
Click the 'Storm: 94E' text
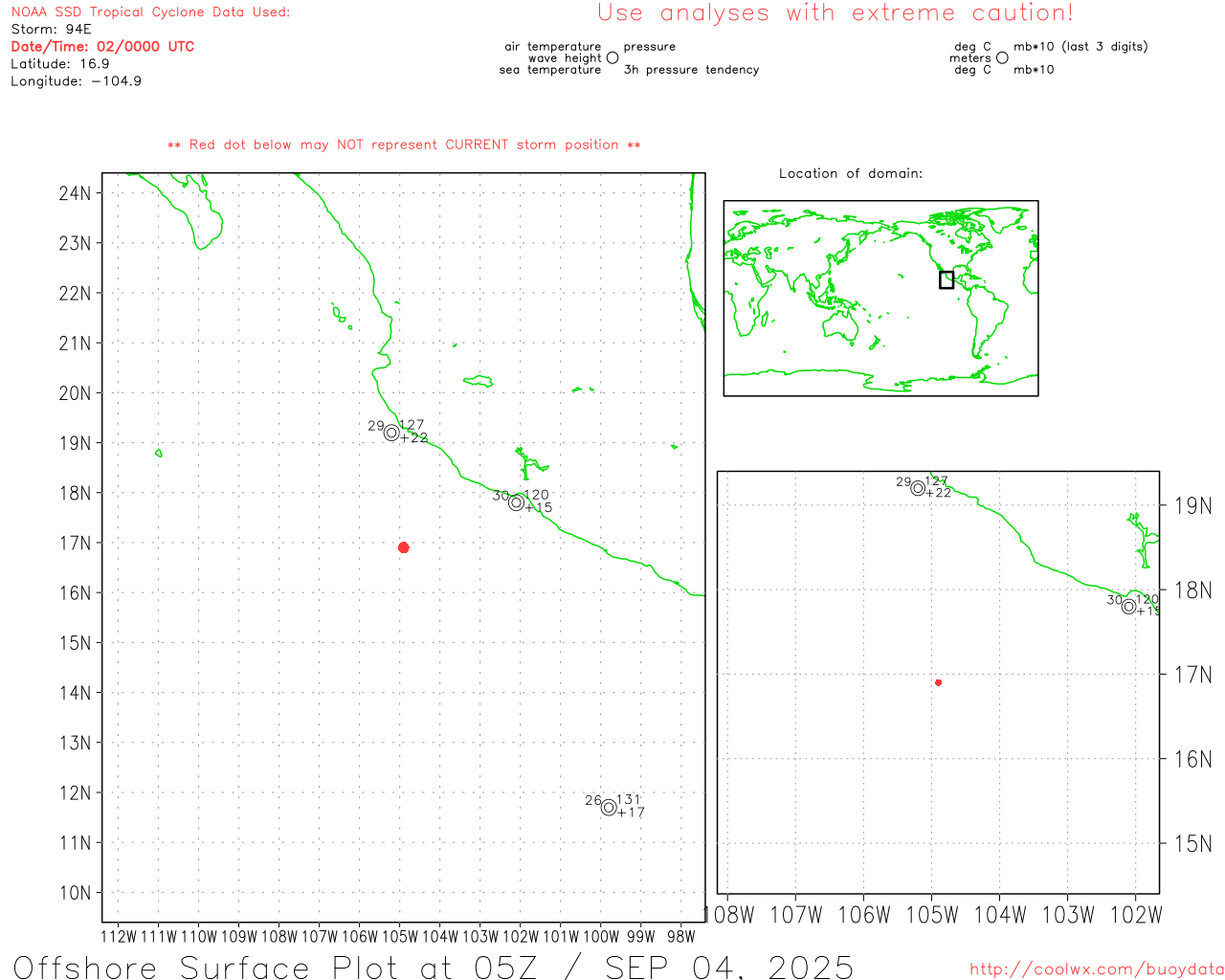tap(51, 30)
